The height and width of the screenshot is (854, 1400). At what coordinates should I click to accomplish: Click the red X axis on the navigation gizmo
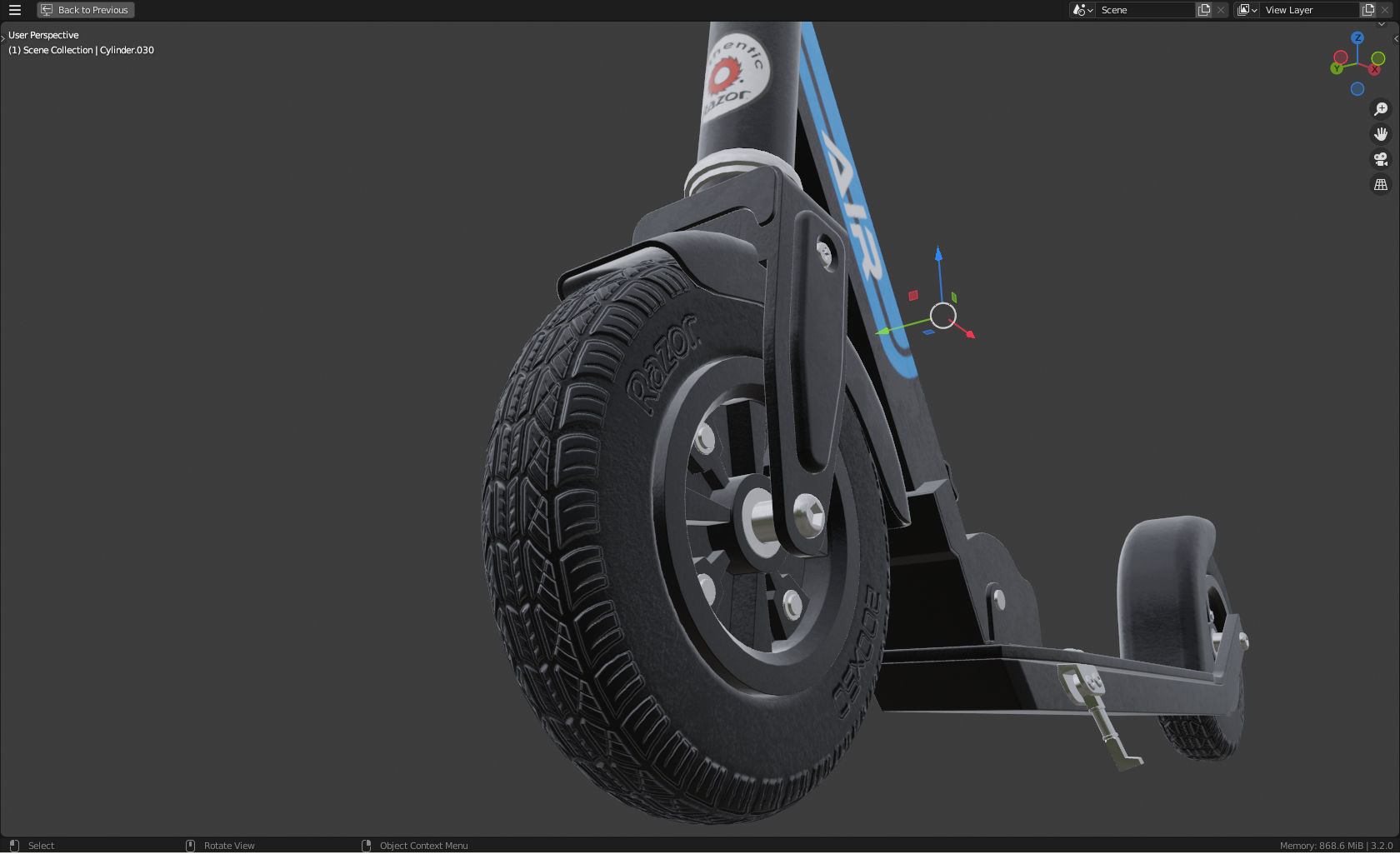(x=1374, y=69)
